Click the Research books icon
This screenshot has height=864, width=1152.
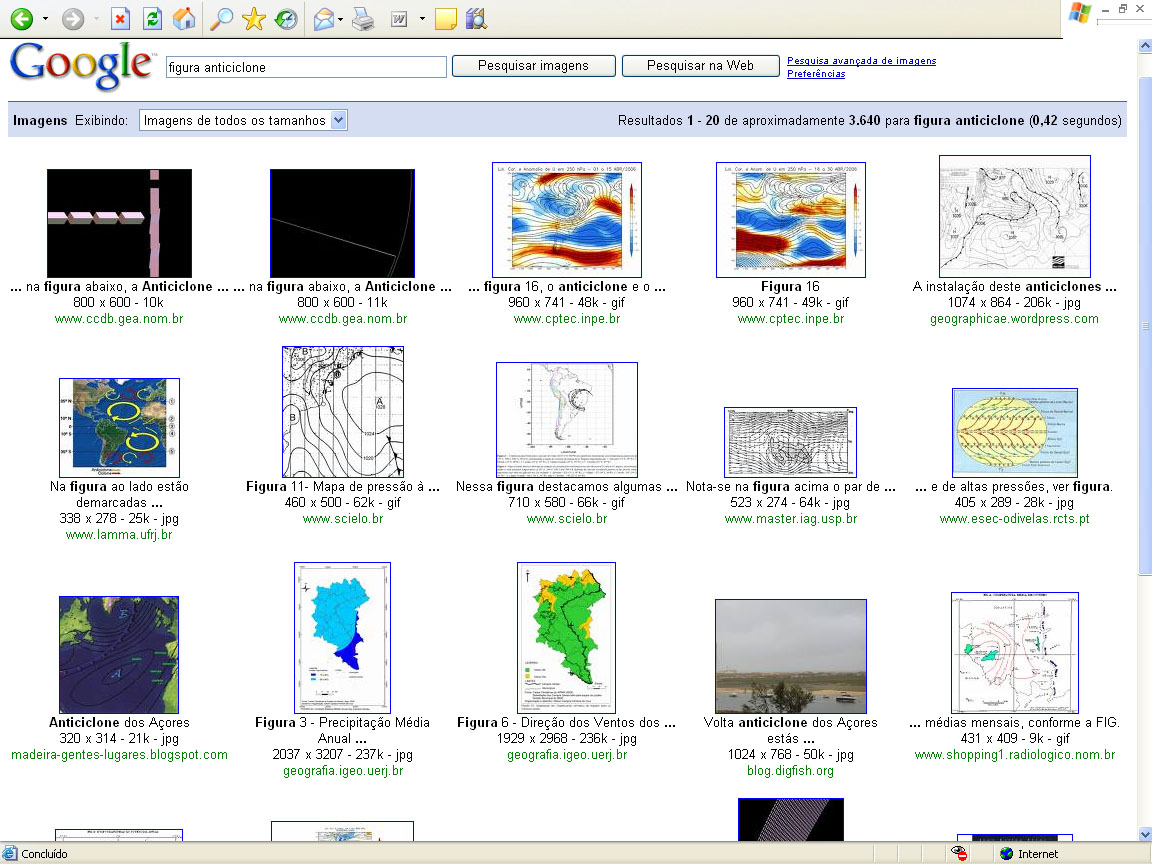pyautogui.click(x=476, y=19)
